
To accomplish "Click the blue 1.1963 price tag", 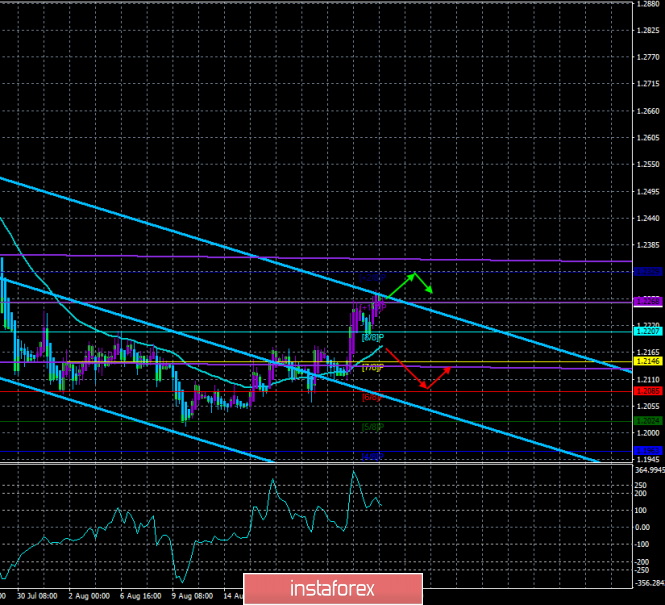I will coord(648,451).
